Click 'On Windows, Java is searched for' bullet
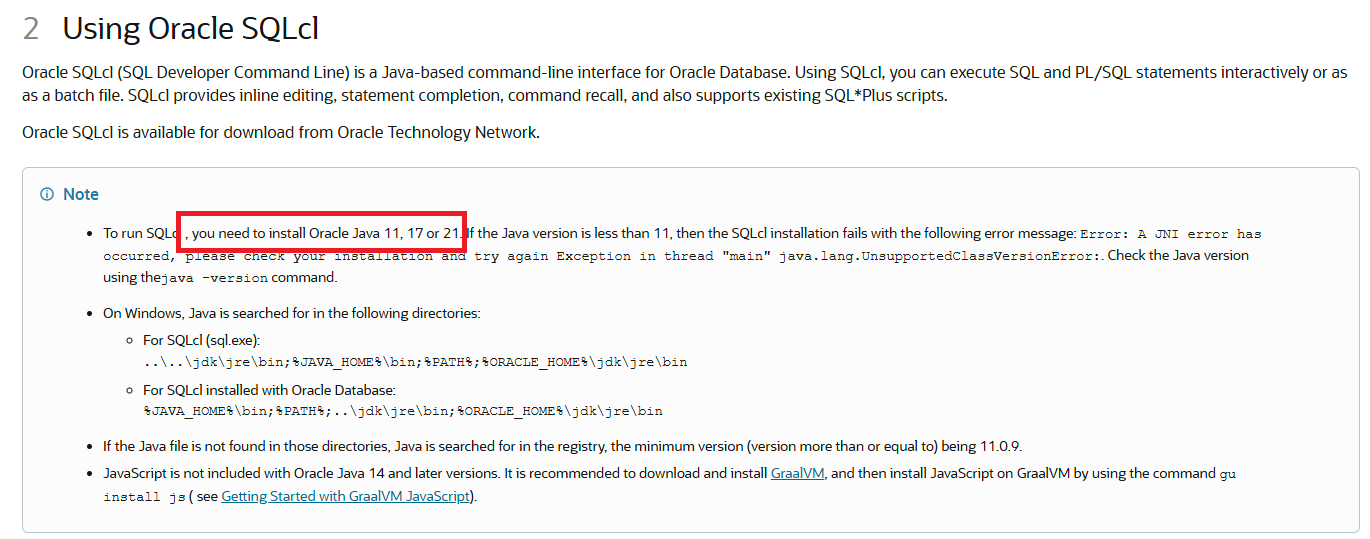The height and width of the screenshot is (539, 1370). click(292, 313)
